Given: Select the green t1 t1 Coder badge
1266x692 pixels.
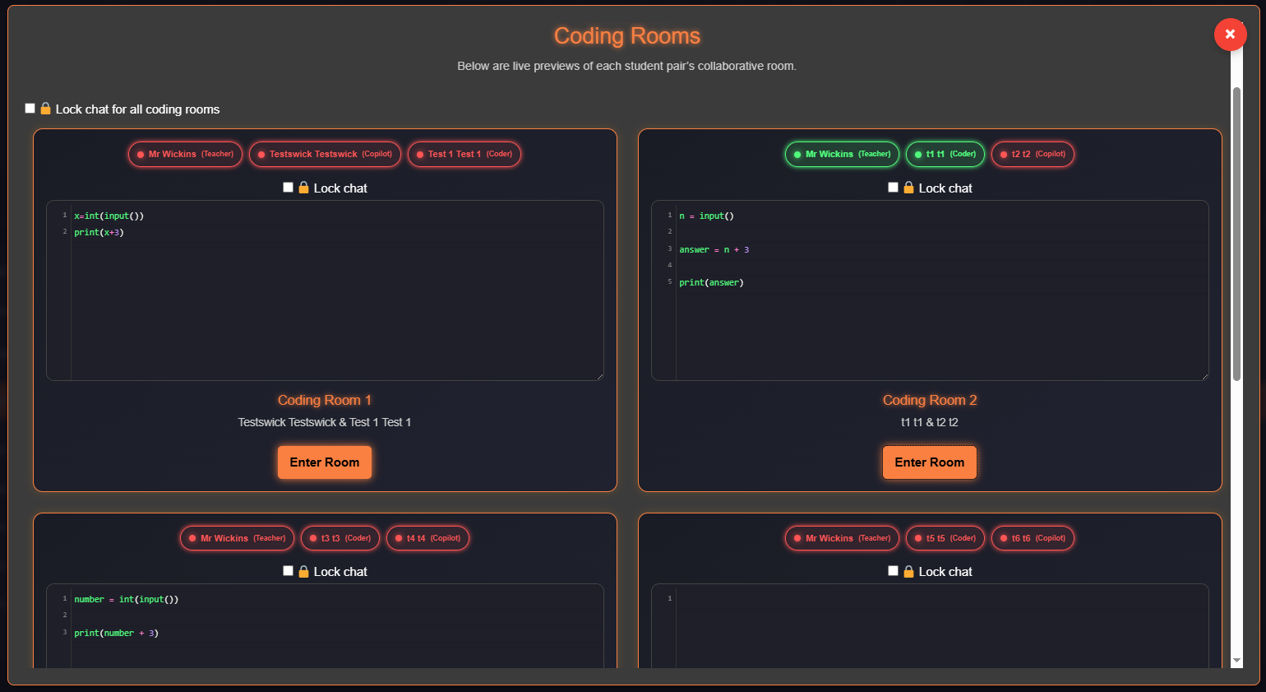Looking at the screenshot, I should click(945, 154).
